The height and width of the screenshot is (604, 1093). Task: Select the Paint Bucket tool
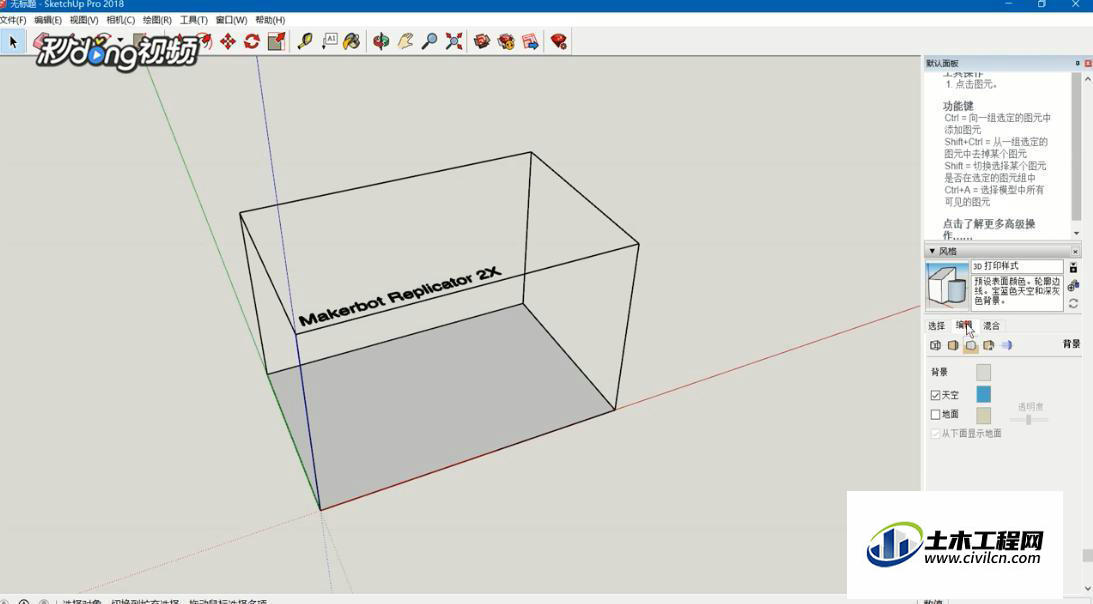[352, 42]
